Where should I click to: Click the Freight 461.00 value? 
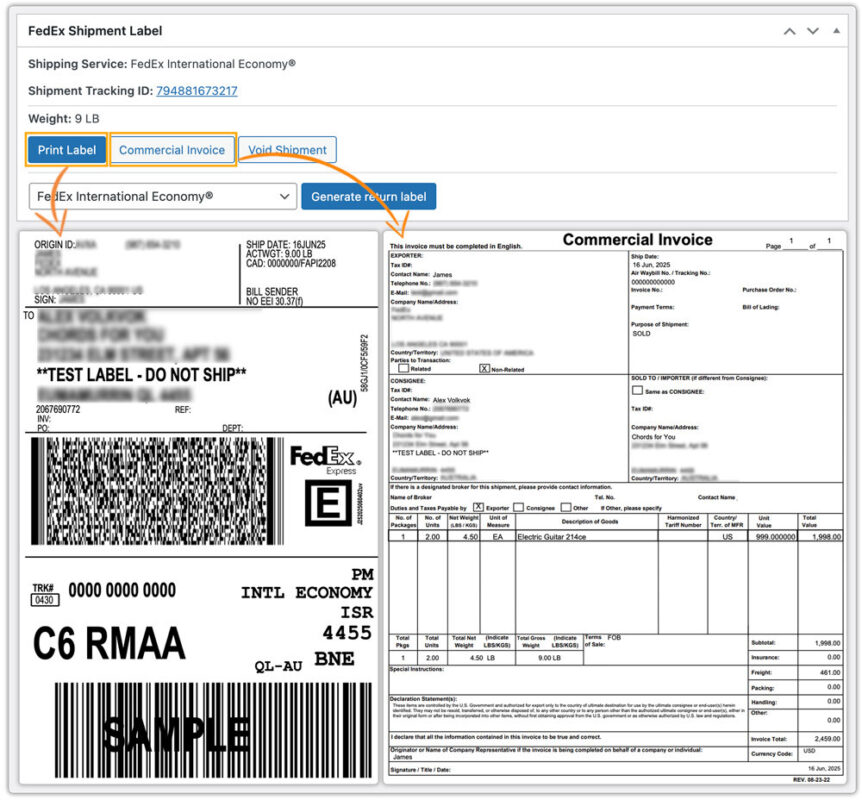tap(830, 672)
